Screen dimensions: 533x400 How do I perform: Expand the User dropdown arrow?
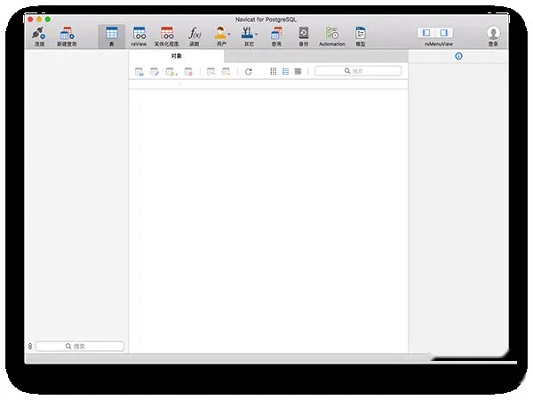pos(229,34)
